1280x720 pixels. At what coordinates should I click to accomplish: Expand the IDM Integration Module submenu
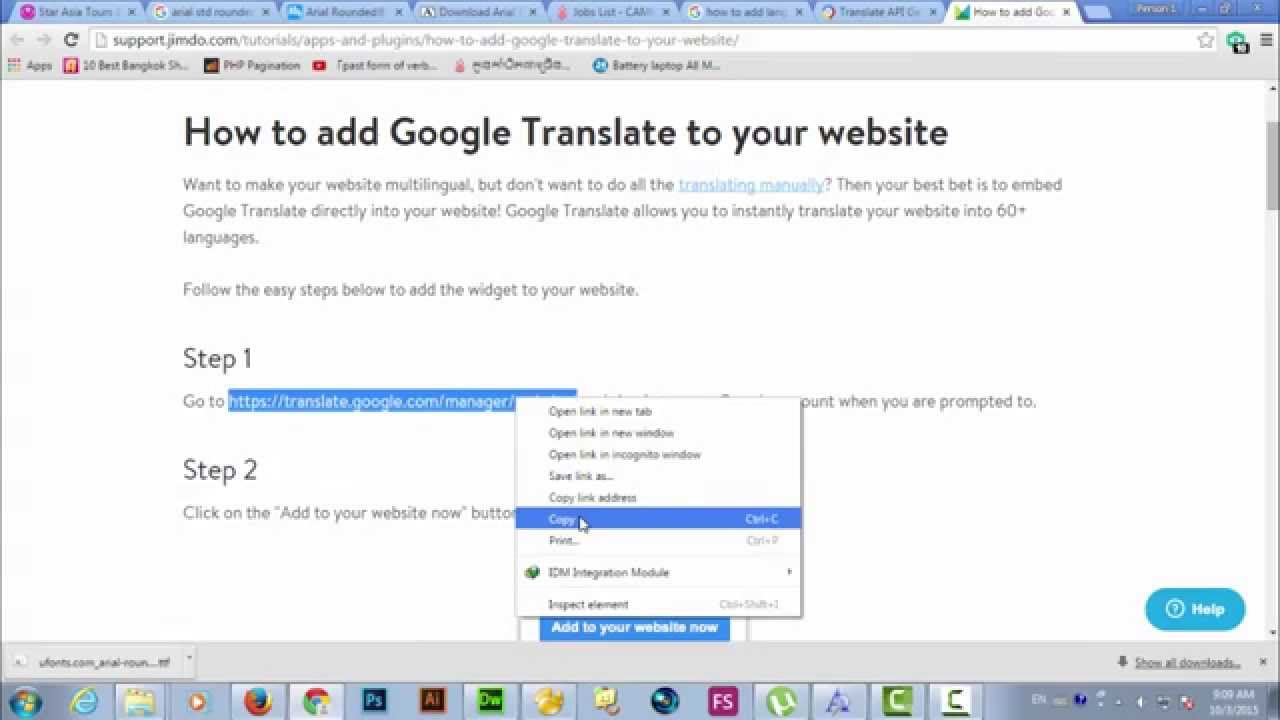pyautogui.click(x=658, y=572)
